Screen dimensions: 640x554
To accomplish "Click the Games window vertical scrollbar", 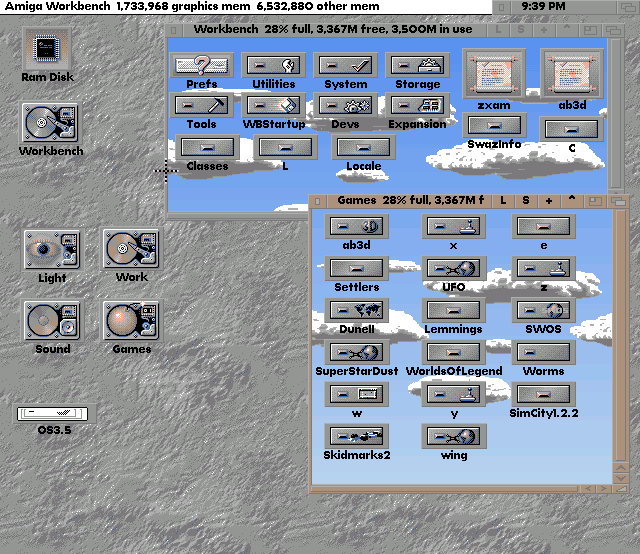I will [621, 336].
